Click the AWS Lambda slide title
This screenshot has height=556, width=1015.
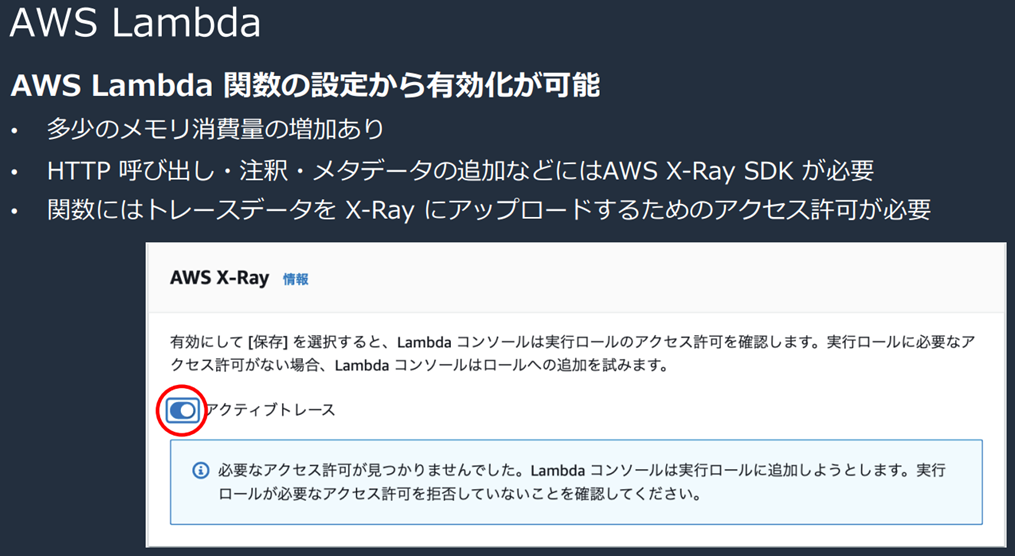point(135,24)
